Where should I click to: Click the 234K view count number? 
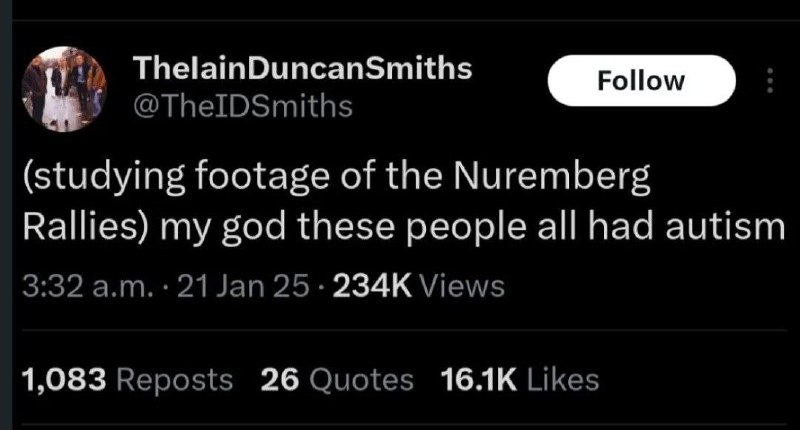click(372, 286)
